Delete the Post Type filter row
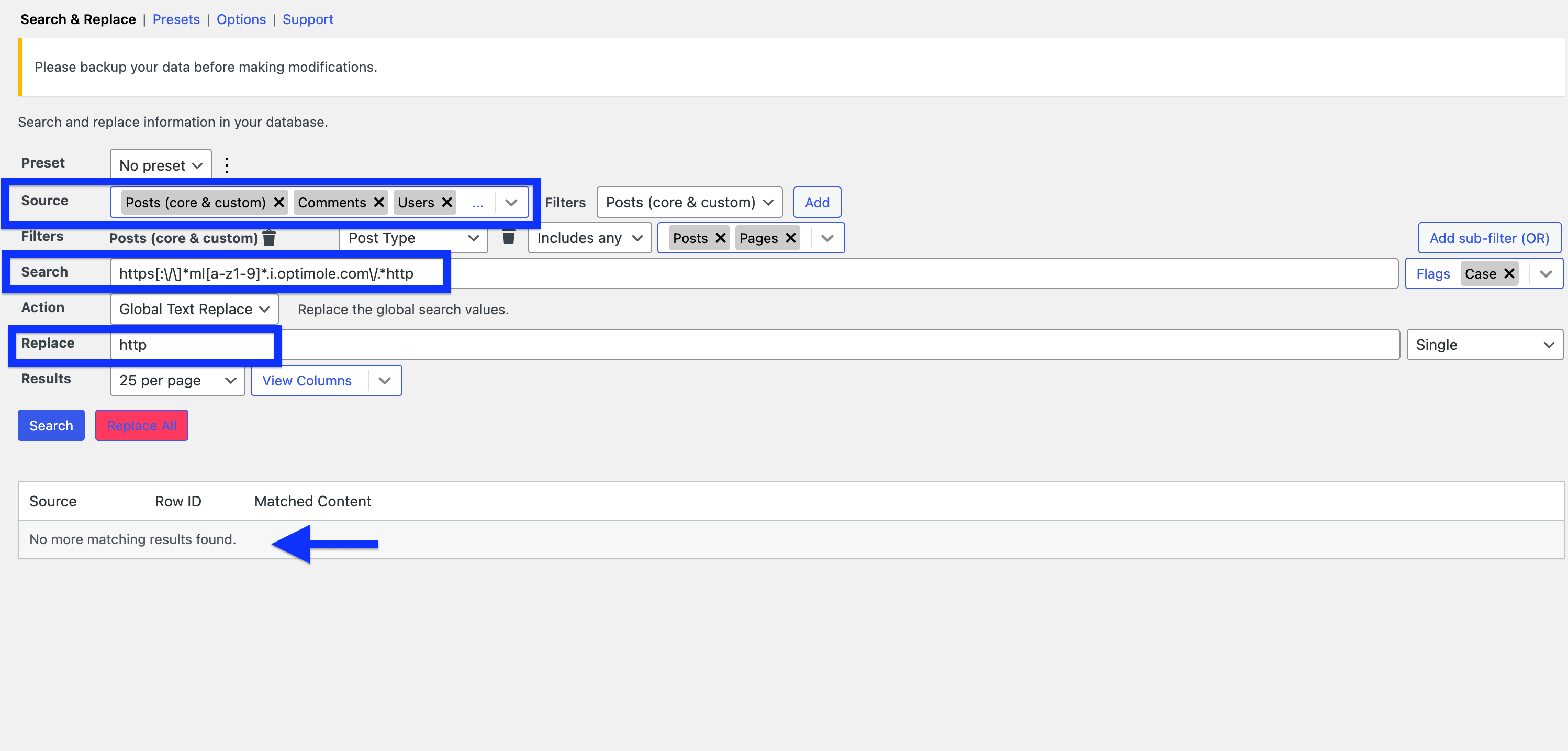This screenshot has height=751, width=1568. [x=508, y=237]
